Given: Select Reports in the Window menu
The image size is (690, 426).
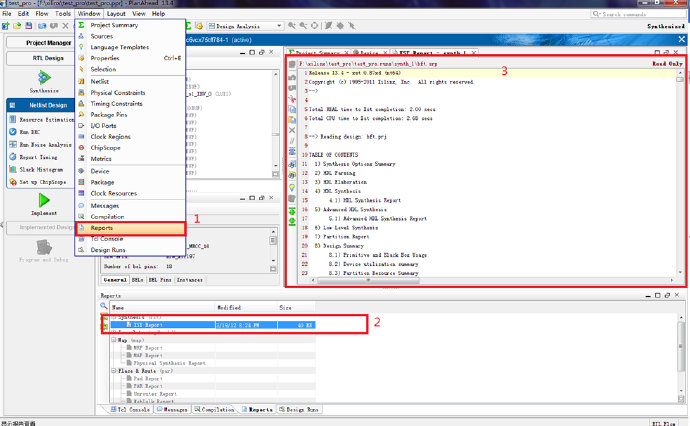Looking at the screenshot, I should (130, 228).
